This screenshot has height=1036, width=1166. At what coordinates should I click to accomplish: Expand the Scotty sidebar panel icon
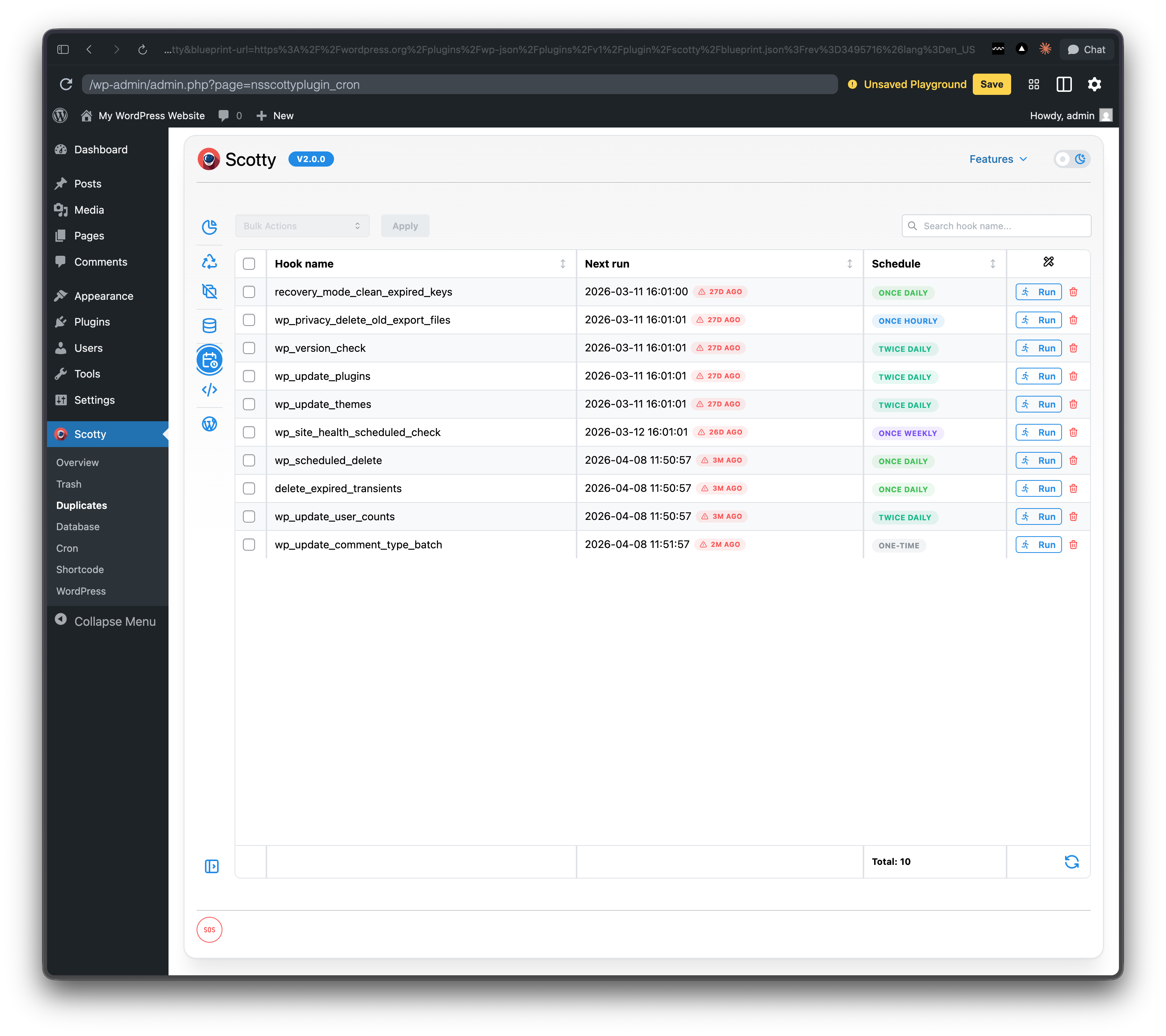tap(211, 866)
